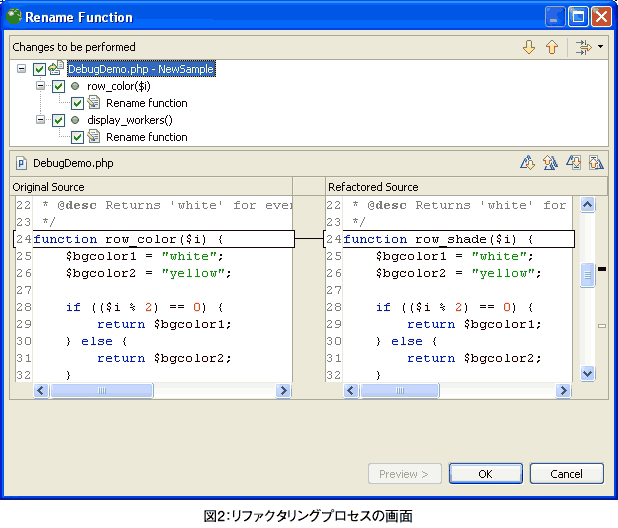Click the disabled Preview > button
Image resolution: width=618 pixels, height=528 pixels.
[404, 474]
